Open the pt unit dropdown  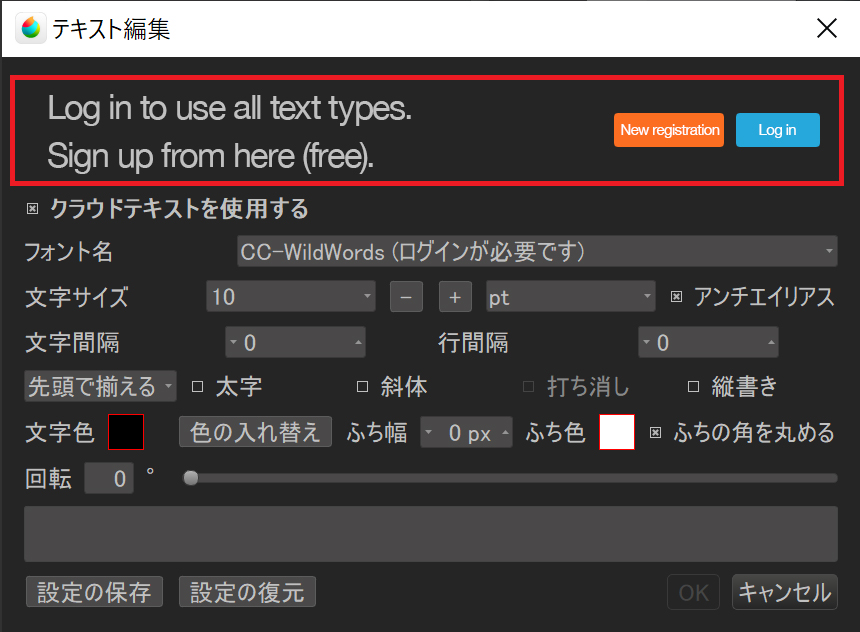click(570, 297)
